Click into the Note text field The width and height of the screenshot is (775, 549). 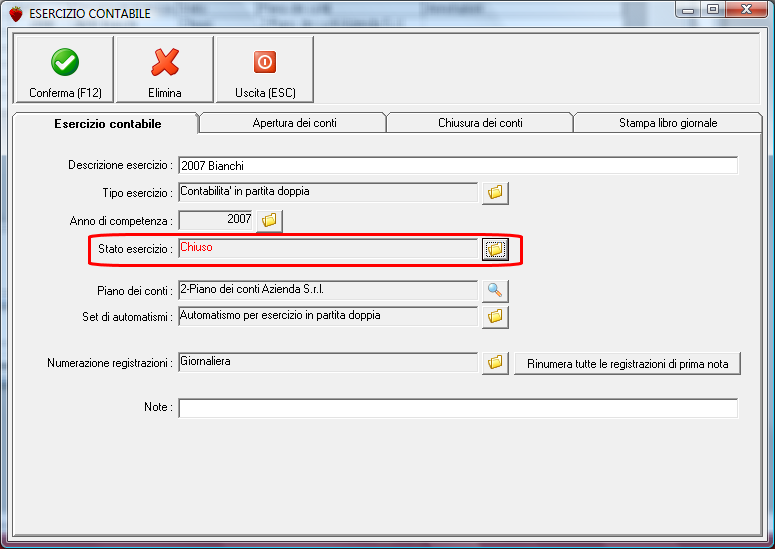click(458, 408)
